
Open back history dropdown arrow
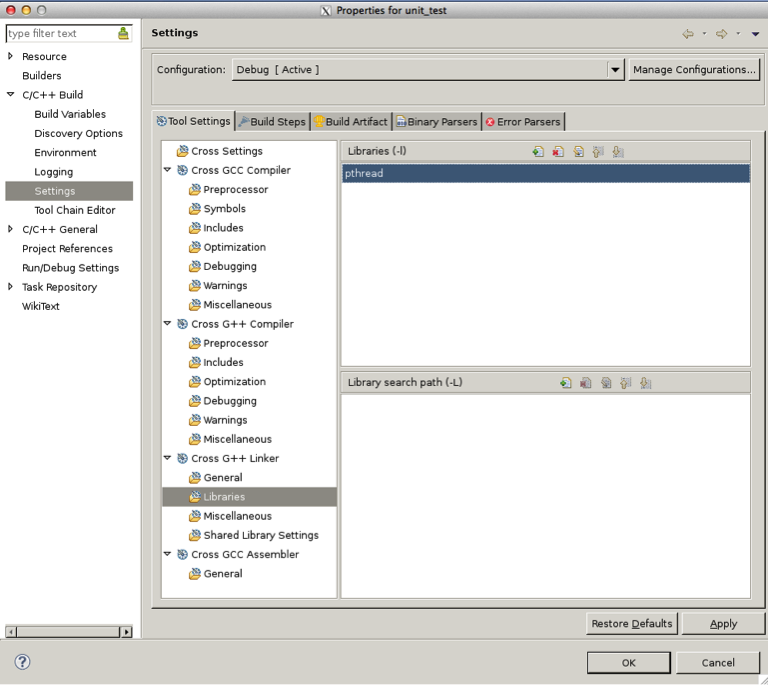[704, 34]
